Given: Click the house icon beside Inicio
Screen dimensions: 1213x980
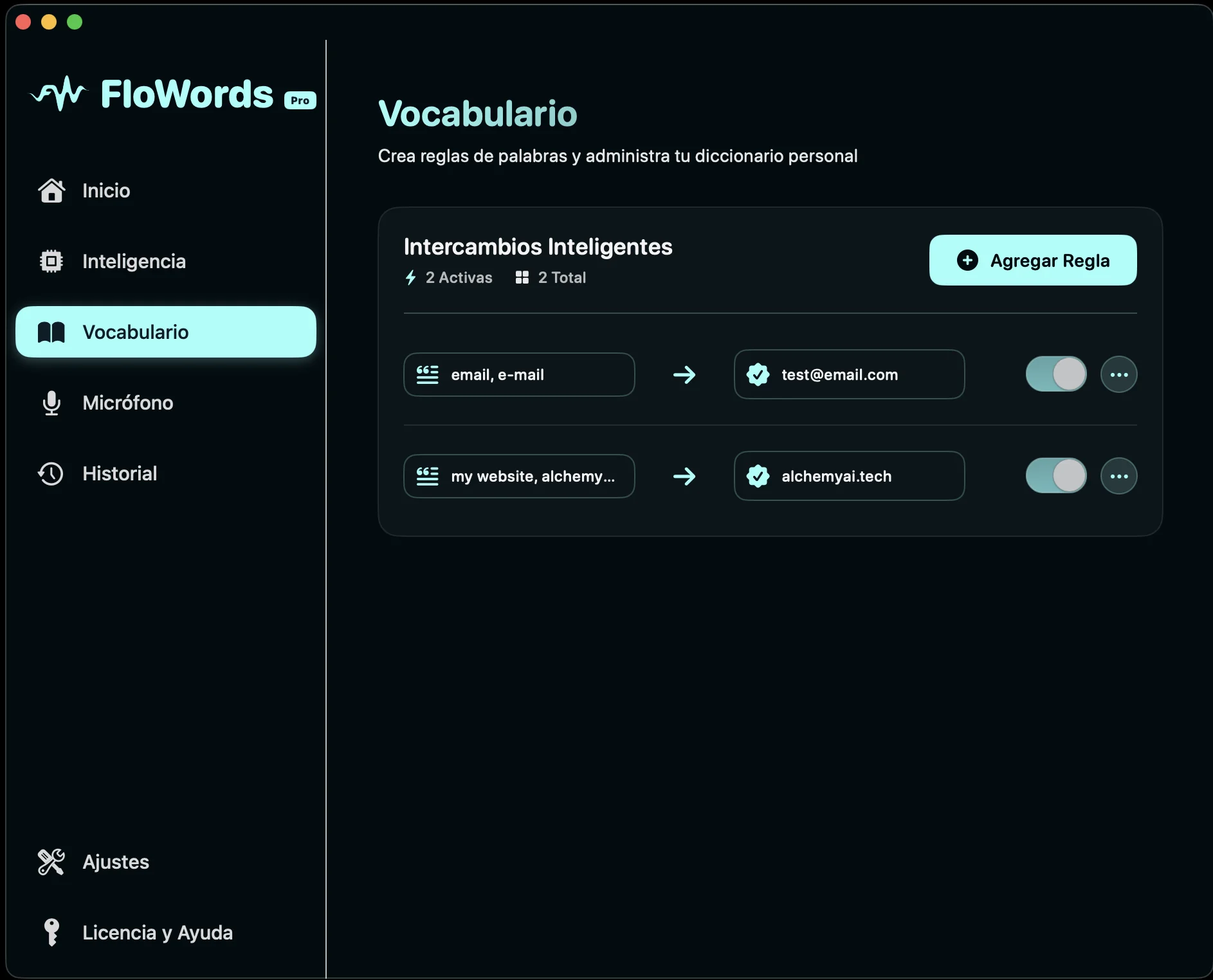Looking at the screenshot, I should [51, 191].
